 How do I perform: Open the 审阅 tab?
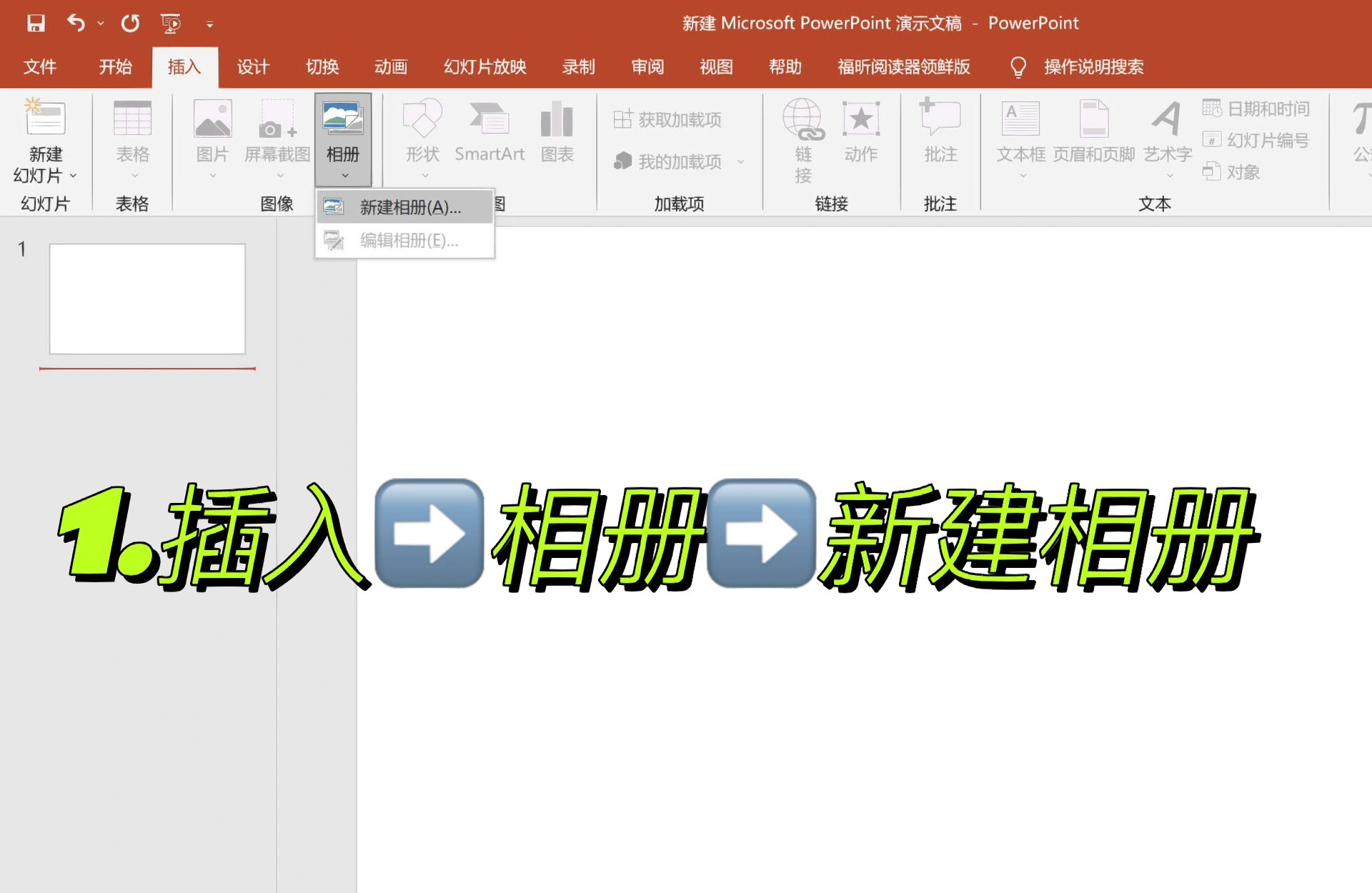tap(647, 66)
